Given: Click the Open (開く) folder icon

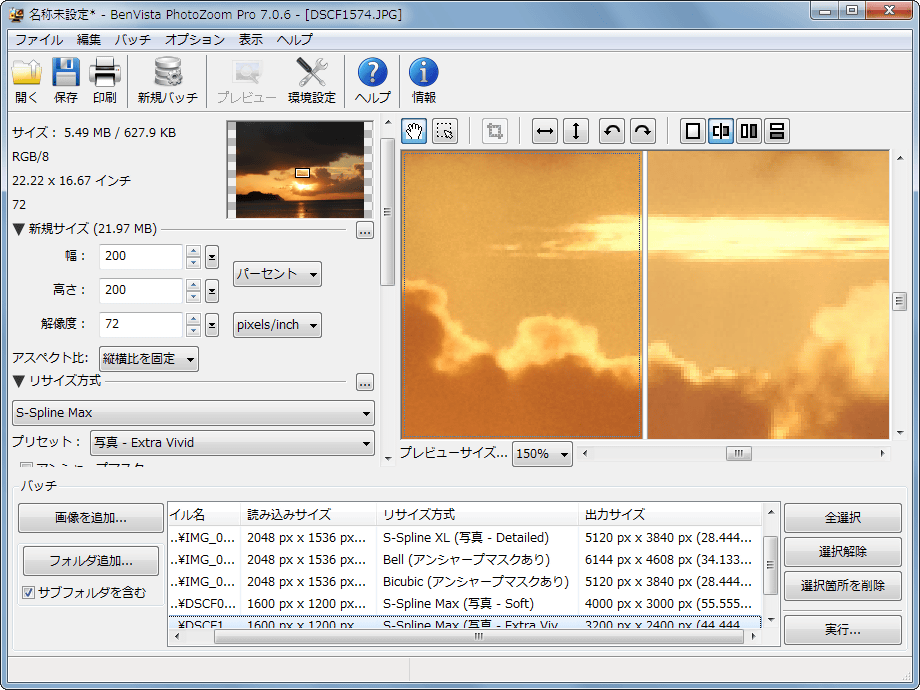Looking at the screenshot, I should 26,72.
